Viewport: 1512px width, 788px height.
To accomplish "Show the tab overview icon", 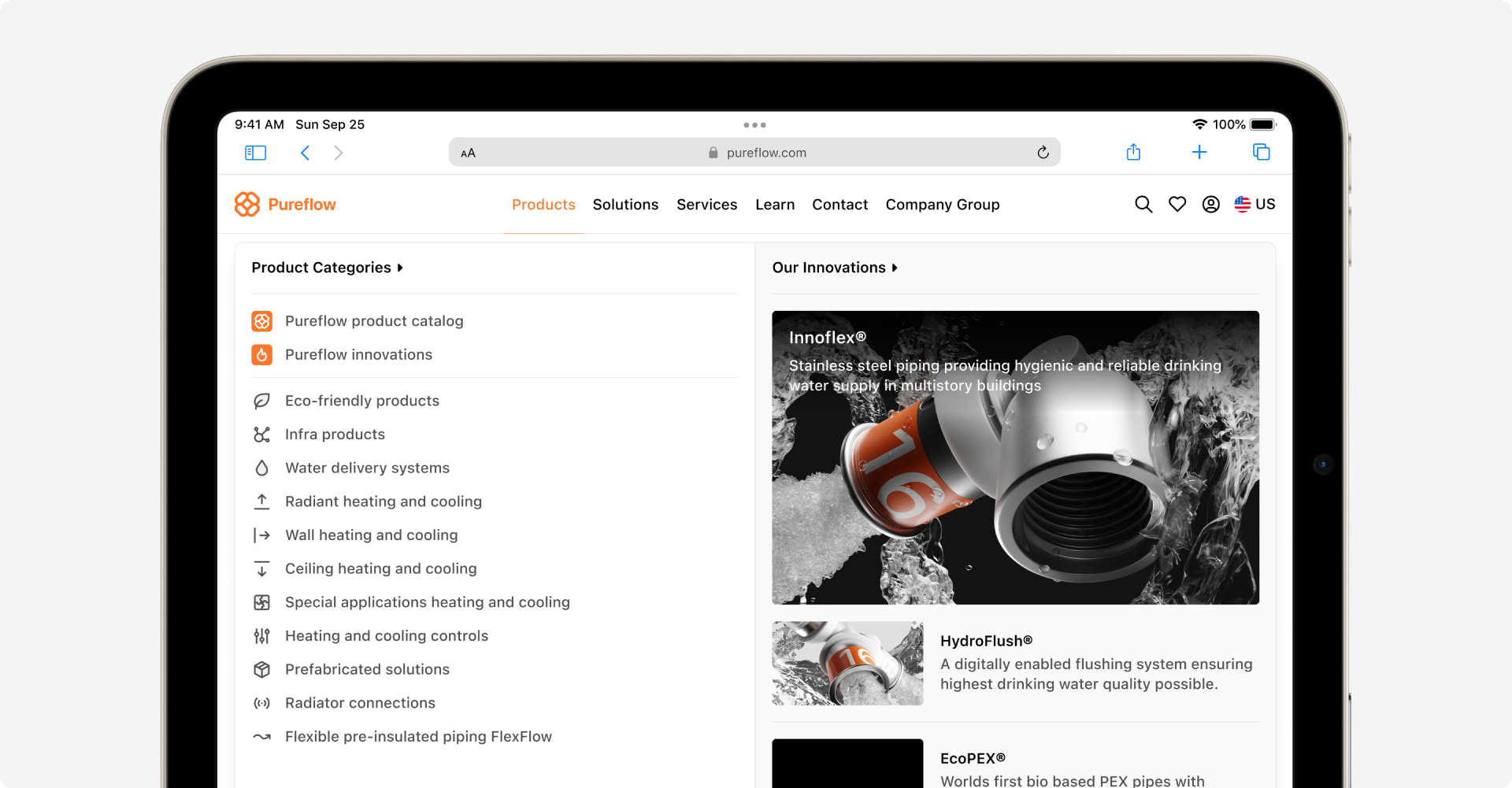I will [1261, 152].
